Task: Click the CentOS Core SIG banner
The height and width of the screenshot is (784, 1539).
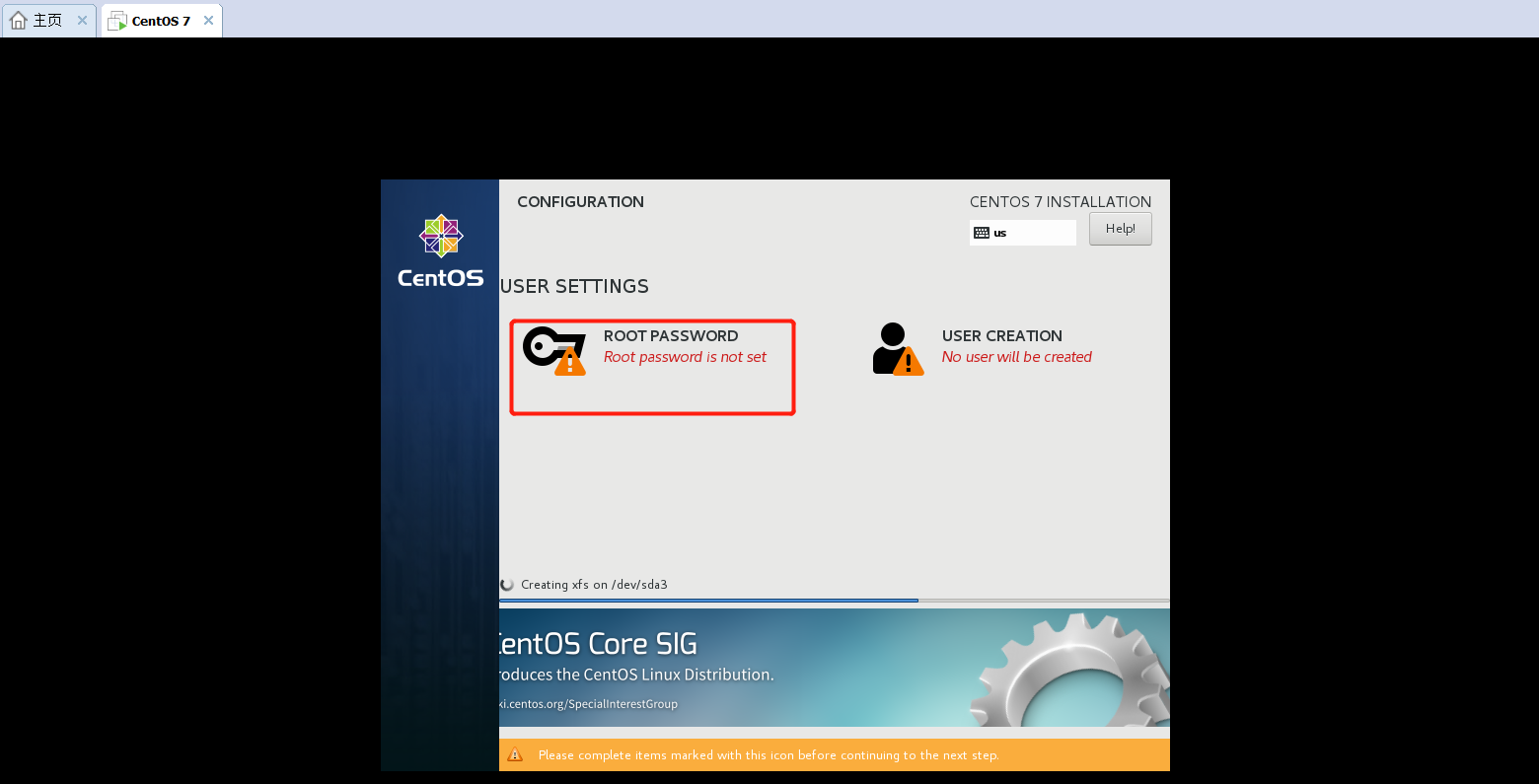Action: click(835, 668)
